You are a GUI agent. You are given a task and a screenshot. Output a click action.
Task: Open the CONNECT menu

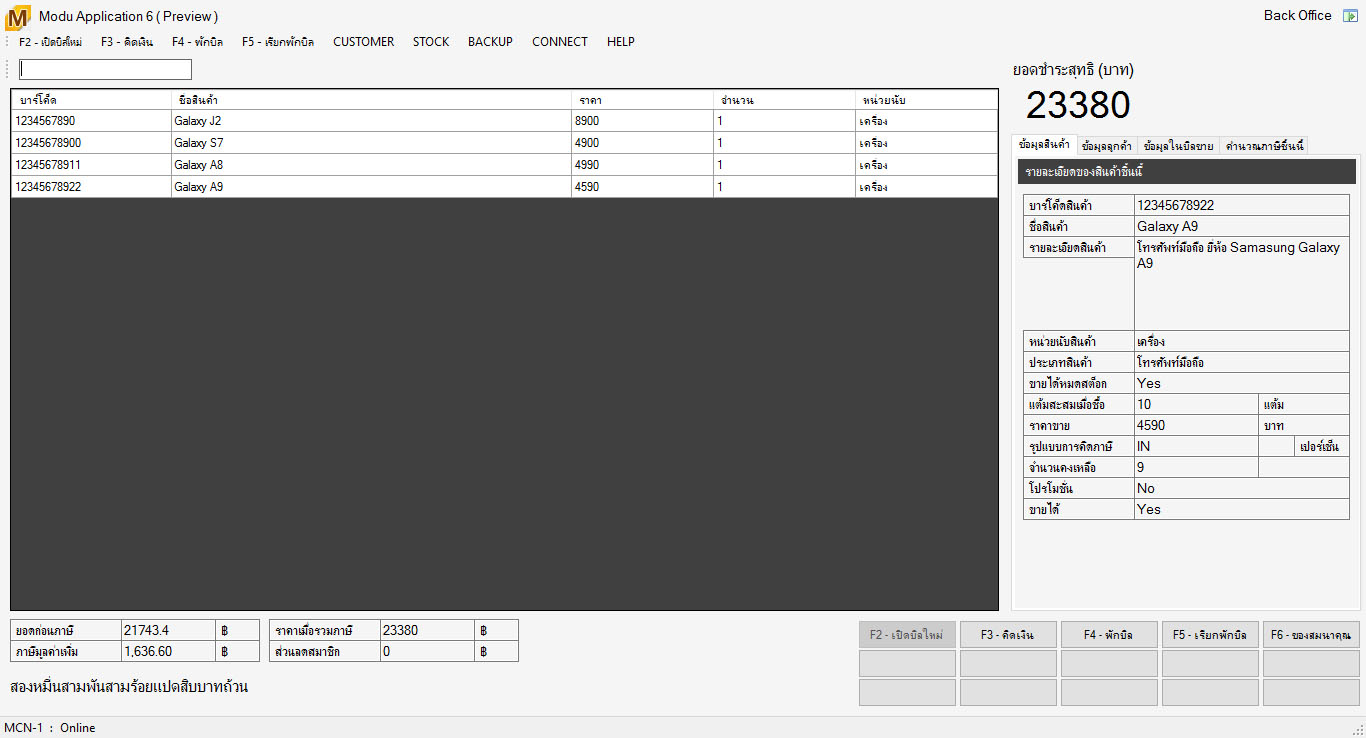(560, 42)
